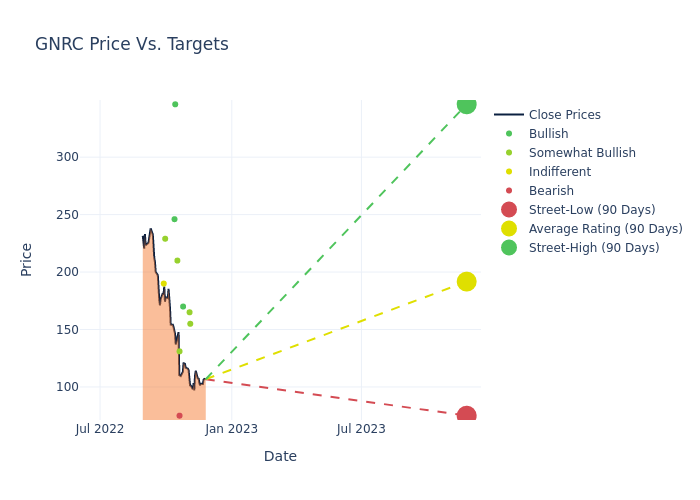Click the Jan 2023 x-axis label
The image size is (700, 500).
[x=231, y=430]
